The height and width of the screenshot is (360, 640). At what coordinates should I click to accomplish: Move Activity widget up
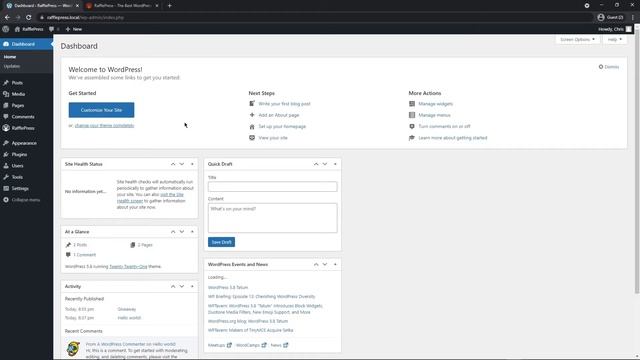pyautogui.click(x=173, y=287)
